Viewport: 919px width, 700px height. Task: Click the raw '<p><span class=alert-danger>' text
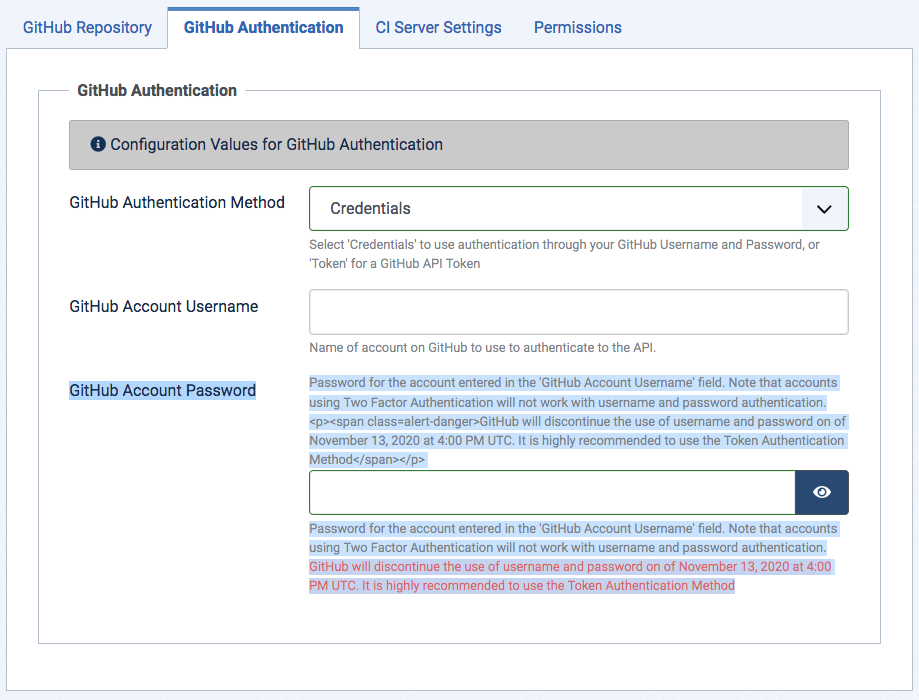click(x=394, y=422)
